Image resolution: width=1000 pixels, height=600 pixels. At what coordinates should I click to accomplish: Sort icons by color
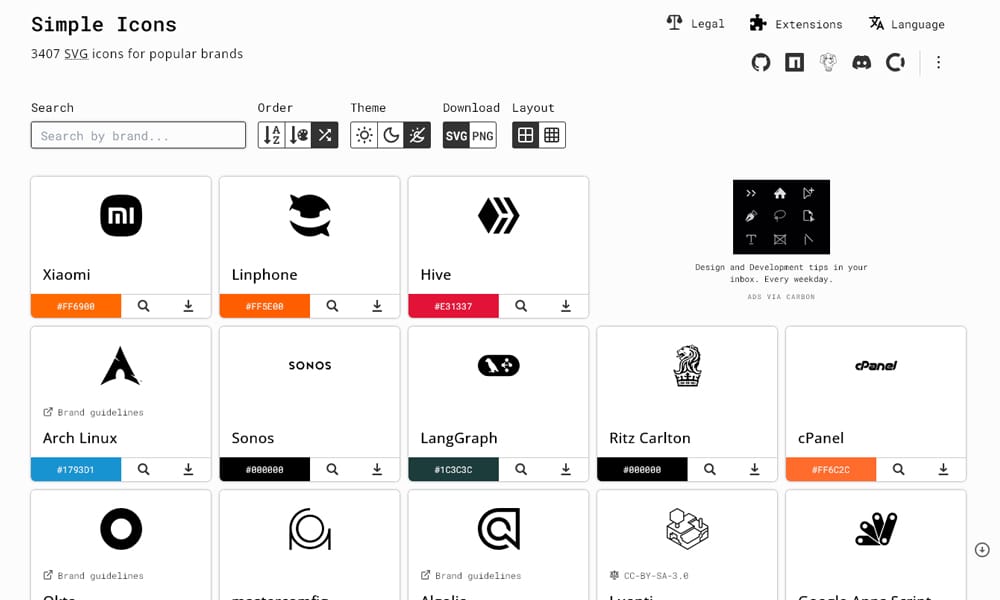click(298, 135)
